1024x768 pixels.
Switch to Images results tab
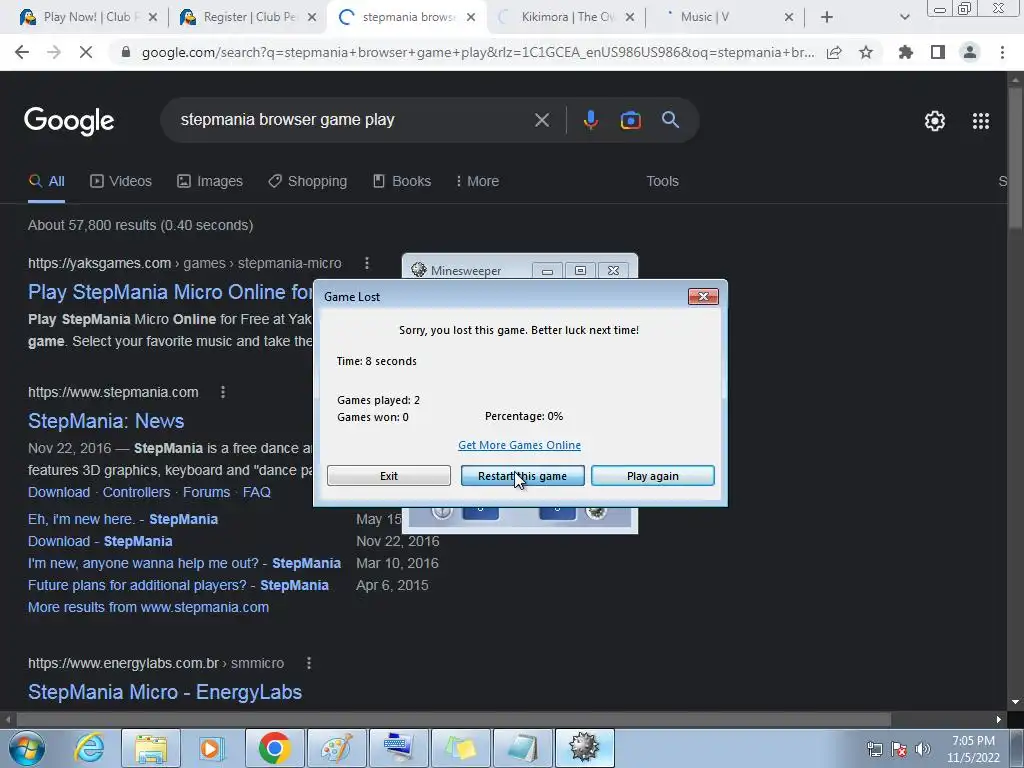click(210, 181)
